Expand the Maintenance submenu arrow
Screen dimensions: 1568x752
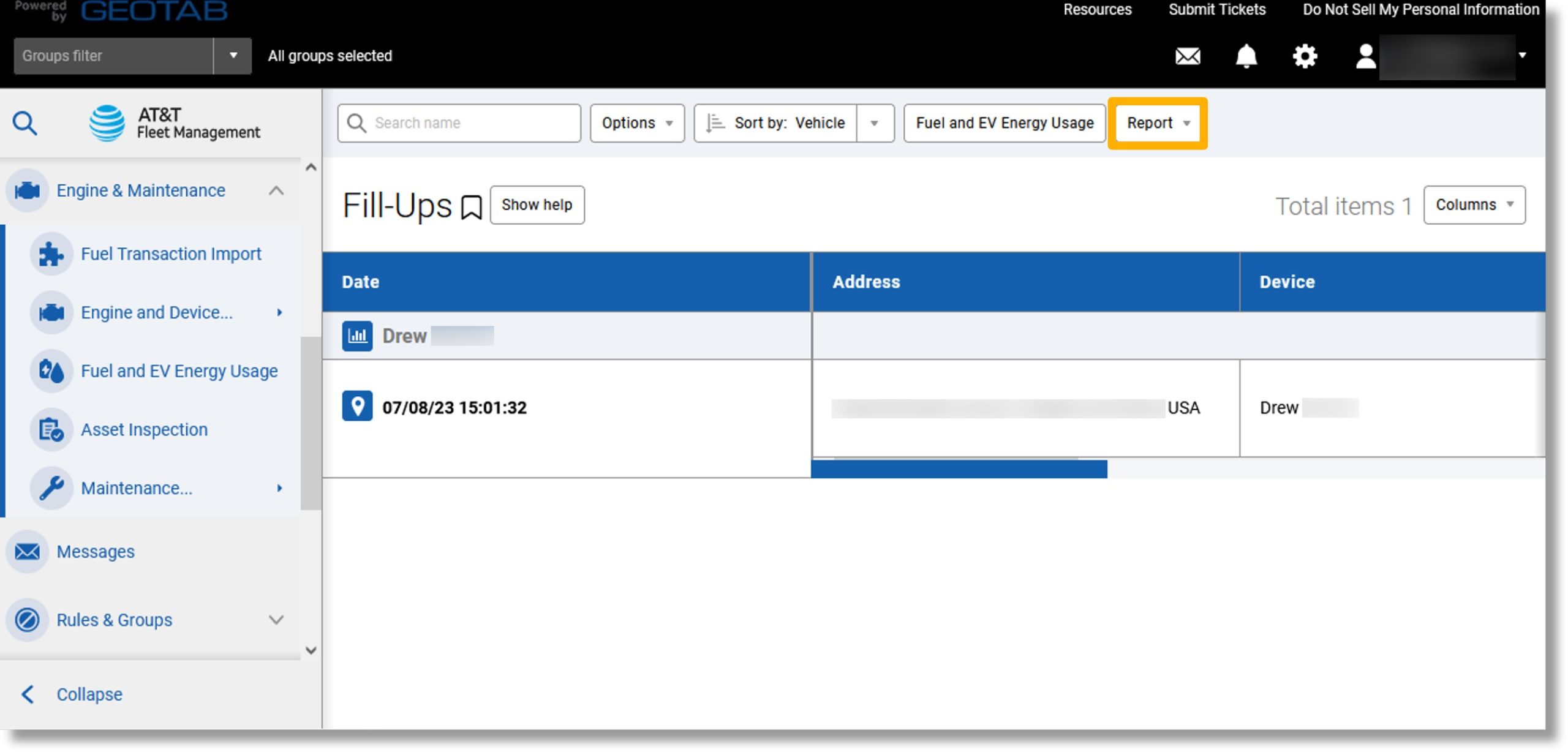point(279,488)
